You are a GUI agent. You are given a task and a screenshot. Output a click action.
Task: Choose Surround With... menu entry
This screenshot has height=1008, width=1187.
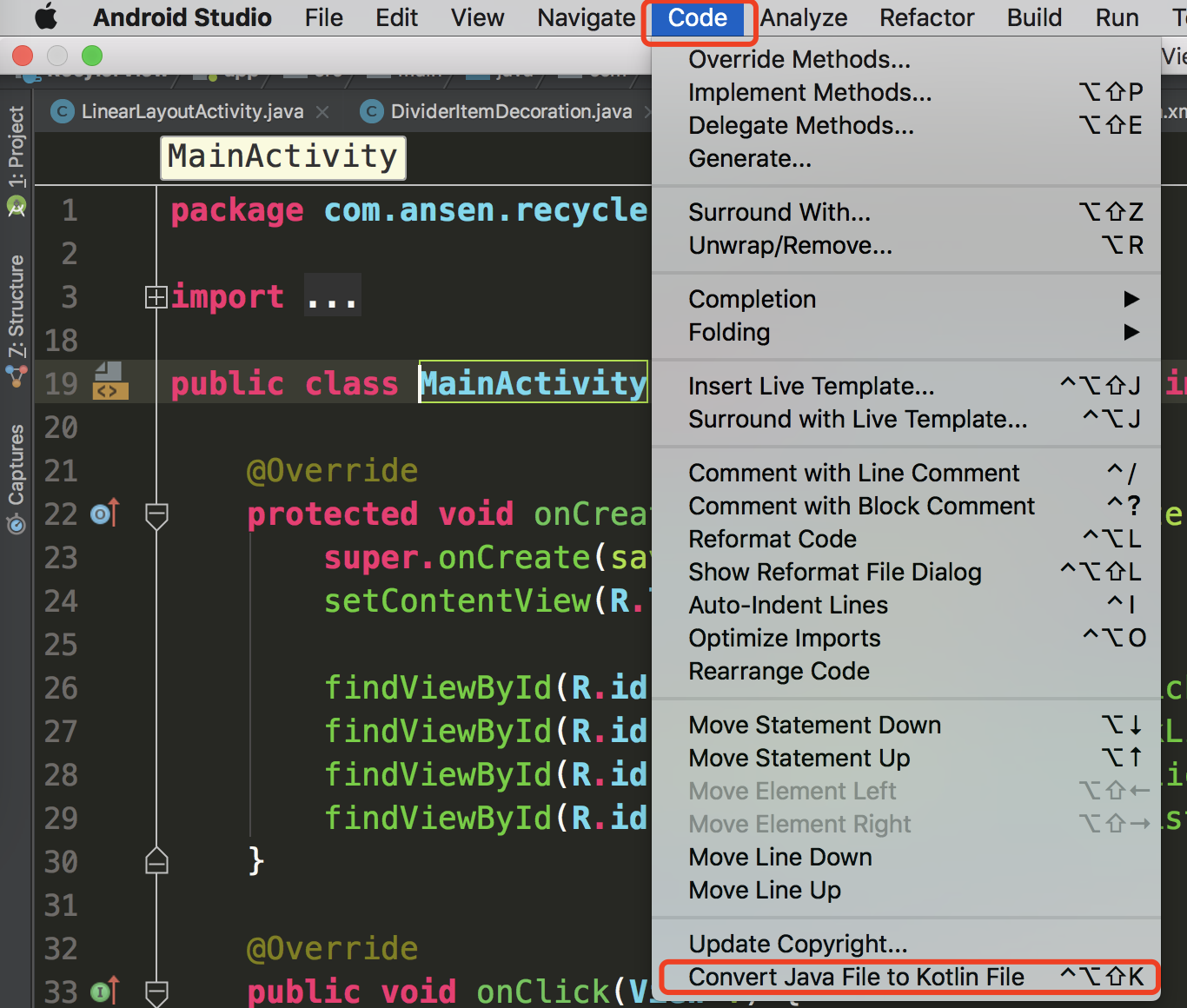click(x=906, y=212)
